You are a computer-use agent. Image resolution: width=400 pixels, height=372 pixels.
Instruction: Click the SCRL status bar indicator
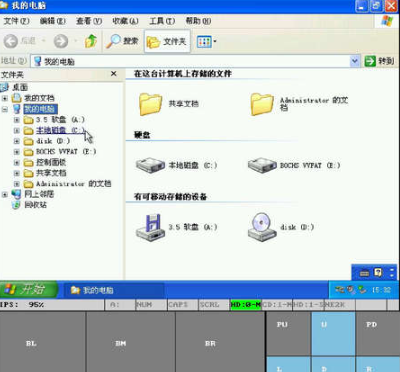coord(214,305)
